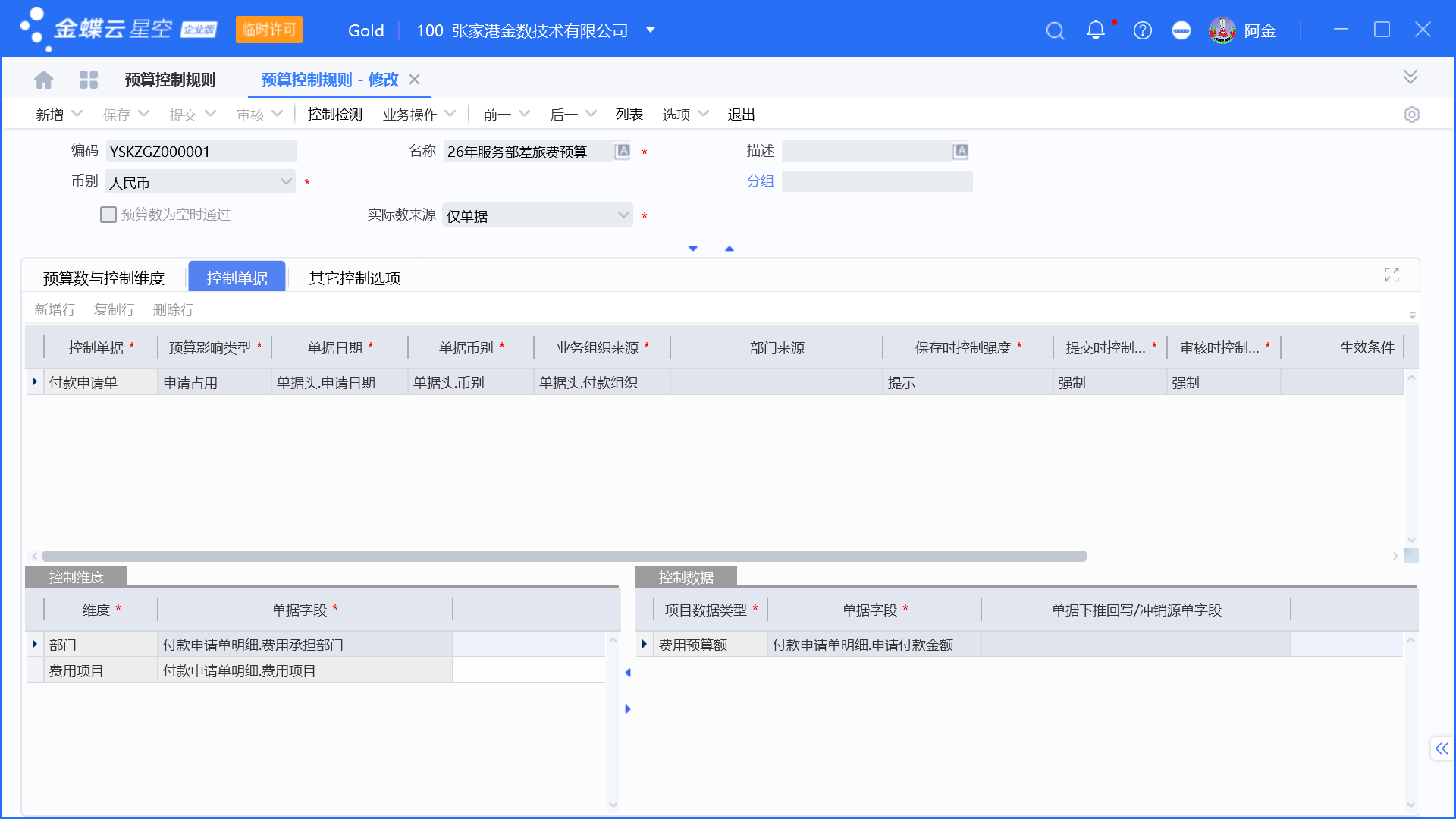Click 新增行 in the grid toolbar
This screenshot has height=819, width=1456.
click(55, 310)
